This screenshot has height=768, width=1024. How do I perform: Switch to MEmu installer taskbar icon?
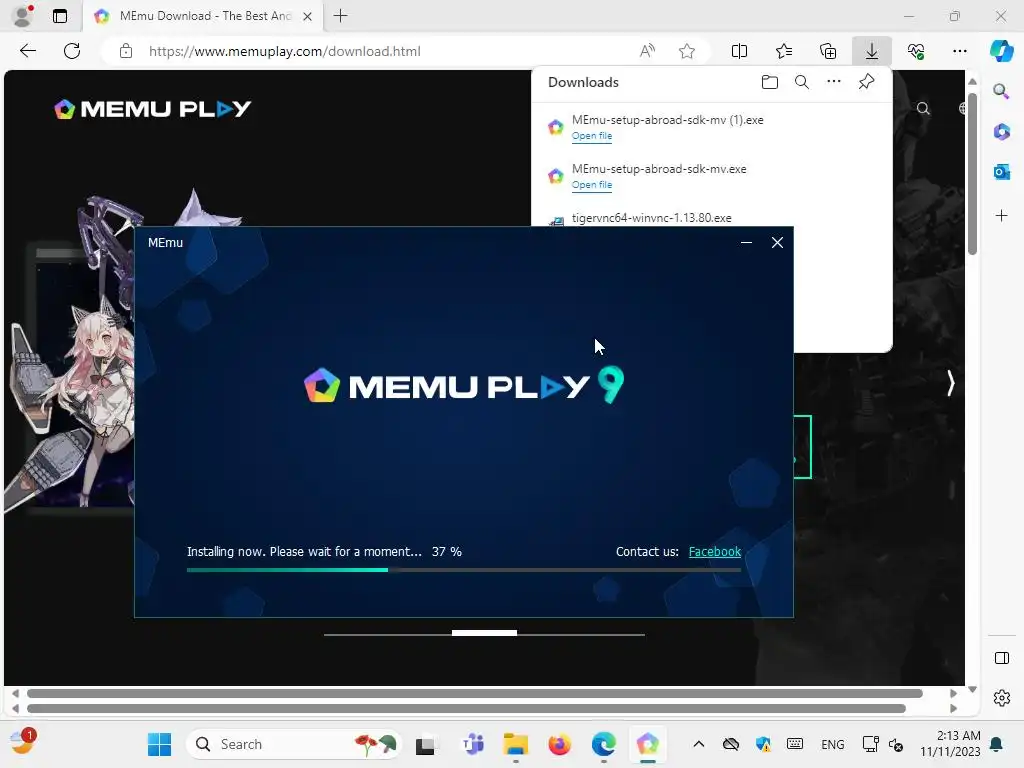point(647,744)
